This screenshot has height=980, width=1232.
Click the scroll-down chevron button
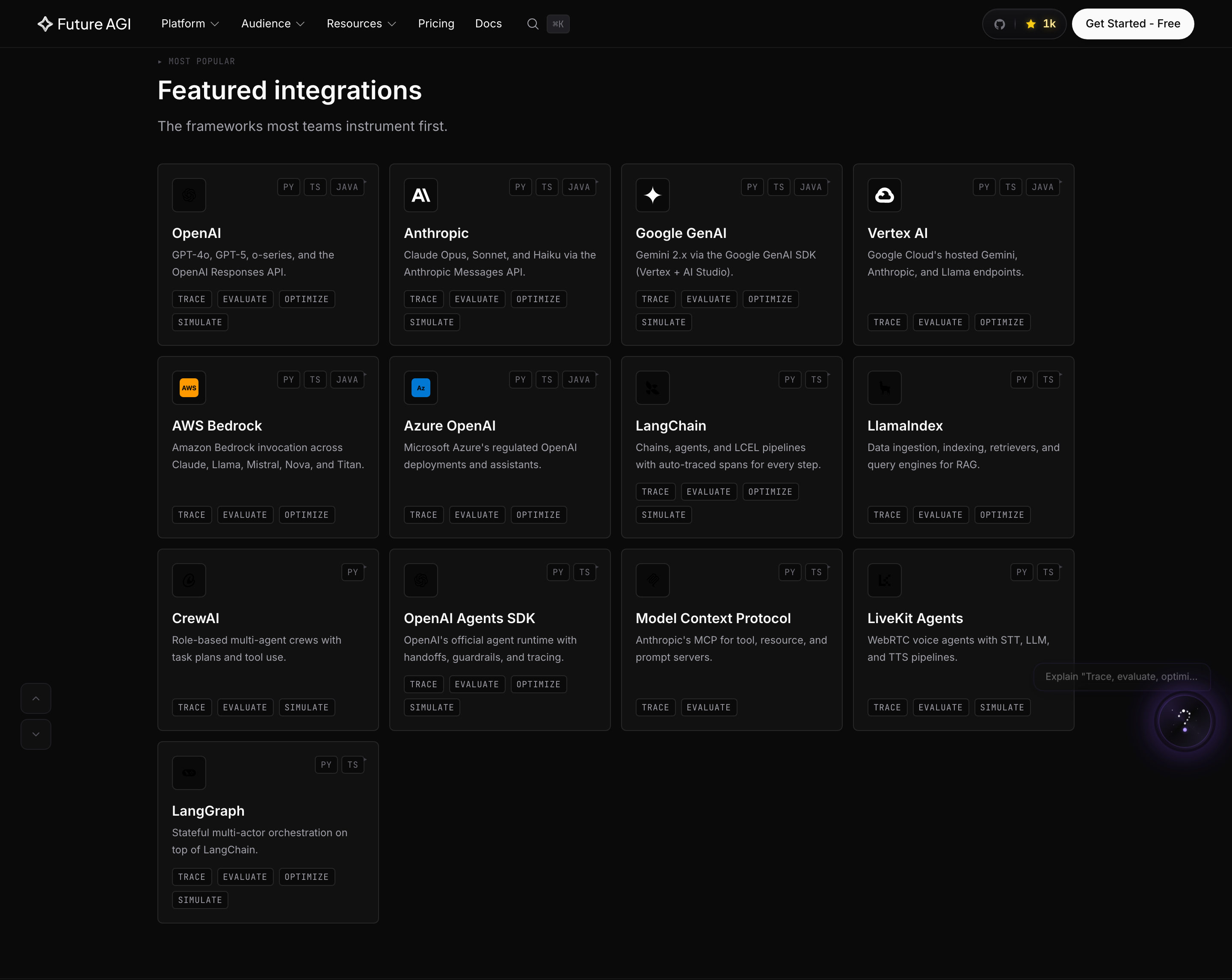pyautogui.click(x=36, y=734)
